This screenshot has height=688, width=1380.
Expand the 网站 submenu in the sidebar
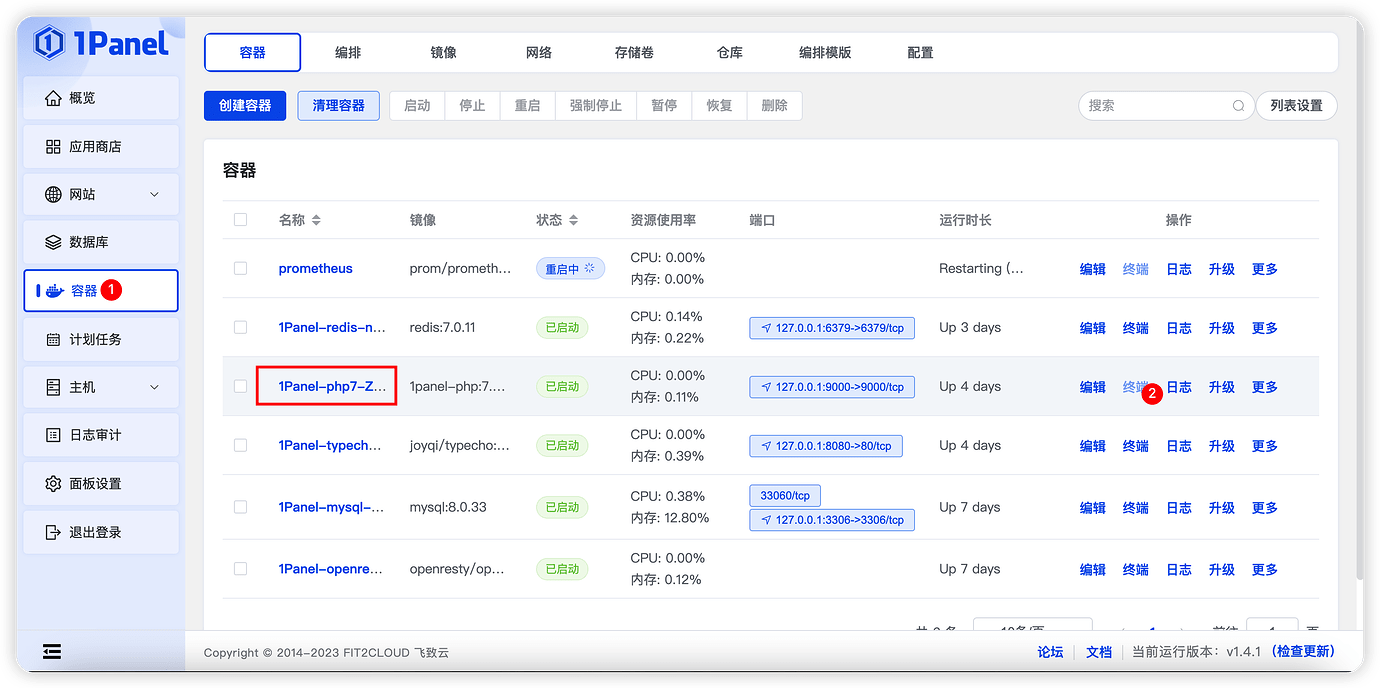coord(100,194)
